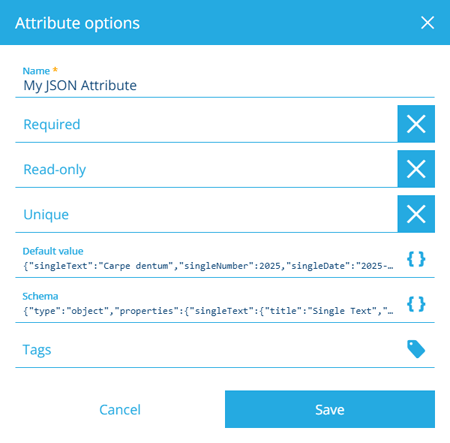Click the Attribute options title bar
450x443 pixels.
coord(225,22)
